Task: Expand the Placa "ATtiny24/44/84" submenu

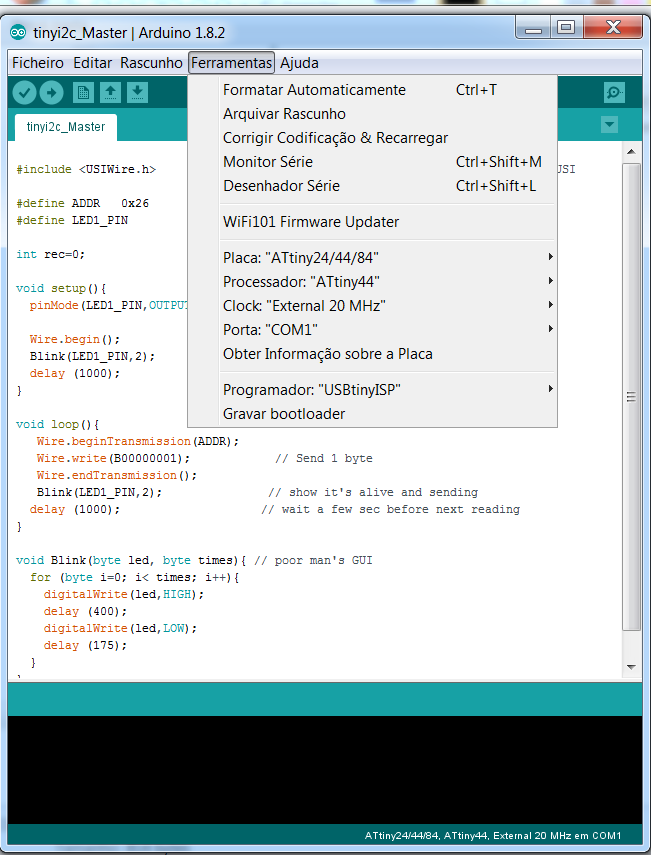Action: [x=387, y=257]
